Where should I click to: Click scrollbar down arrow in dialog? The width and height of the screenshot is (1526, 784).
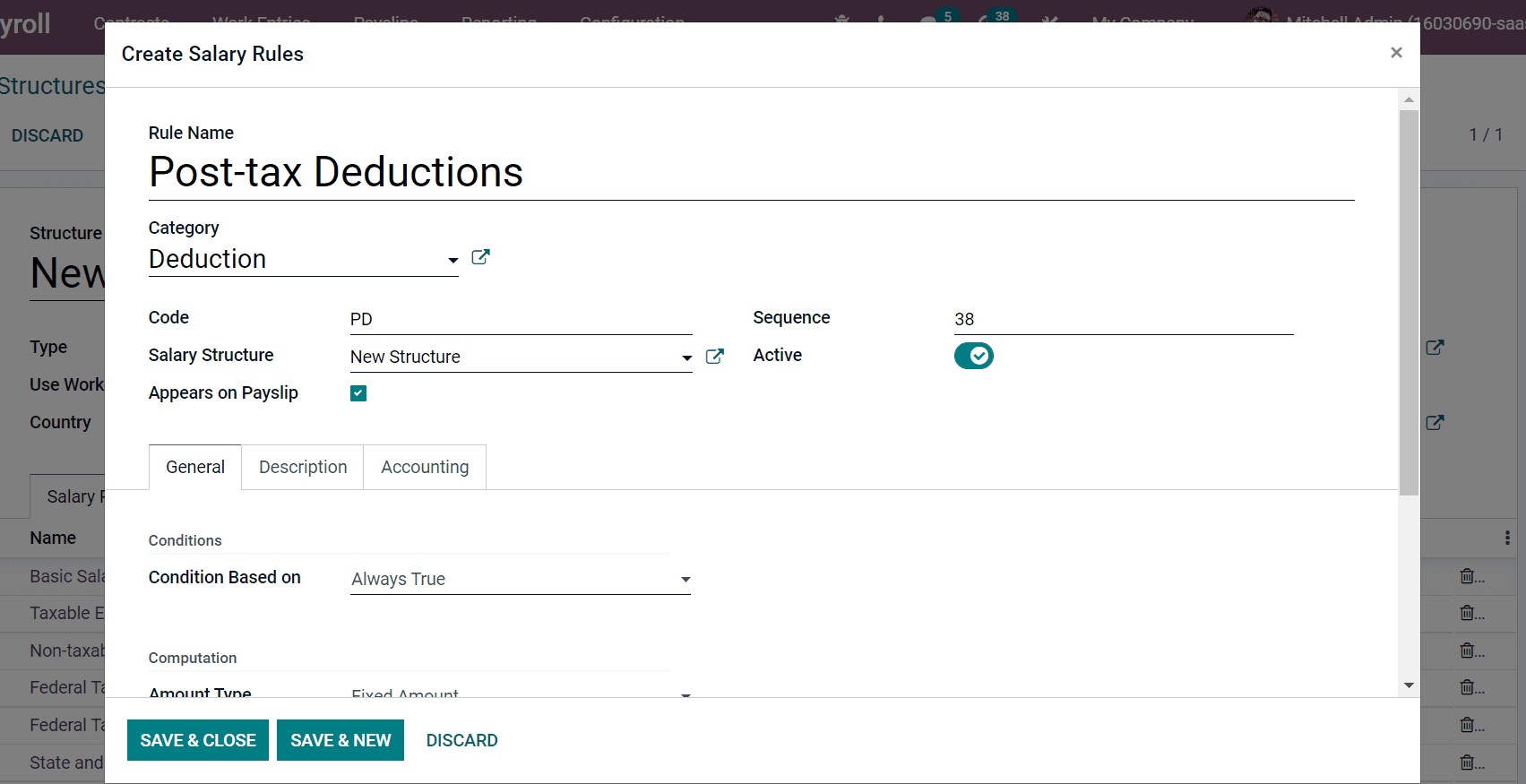click(x=1409, y=685)
